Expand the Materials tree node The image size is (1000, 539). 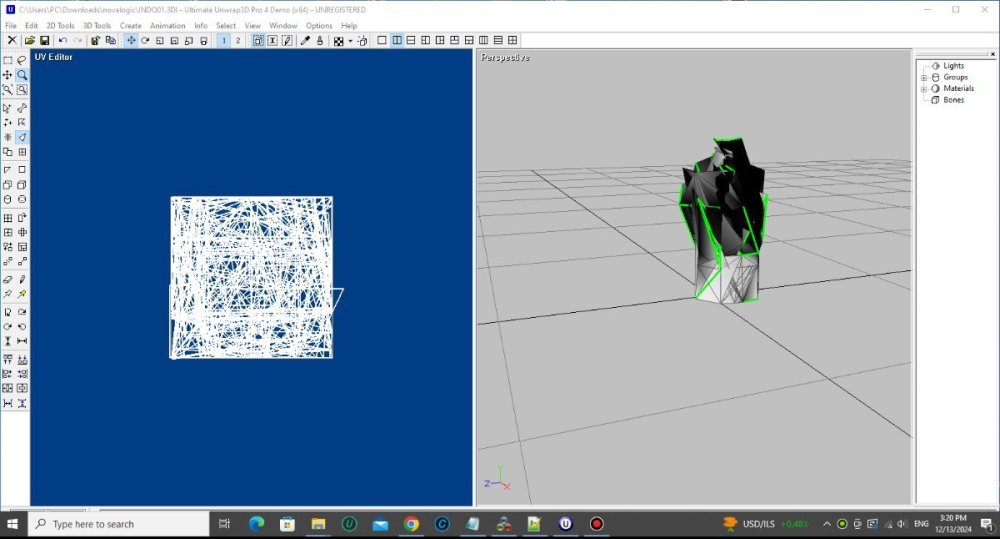(x=924, y=89)
